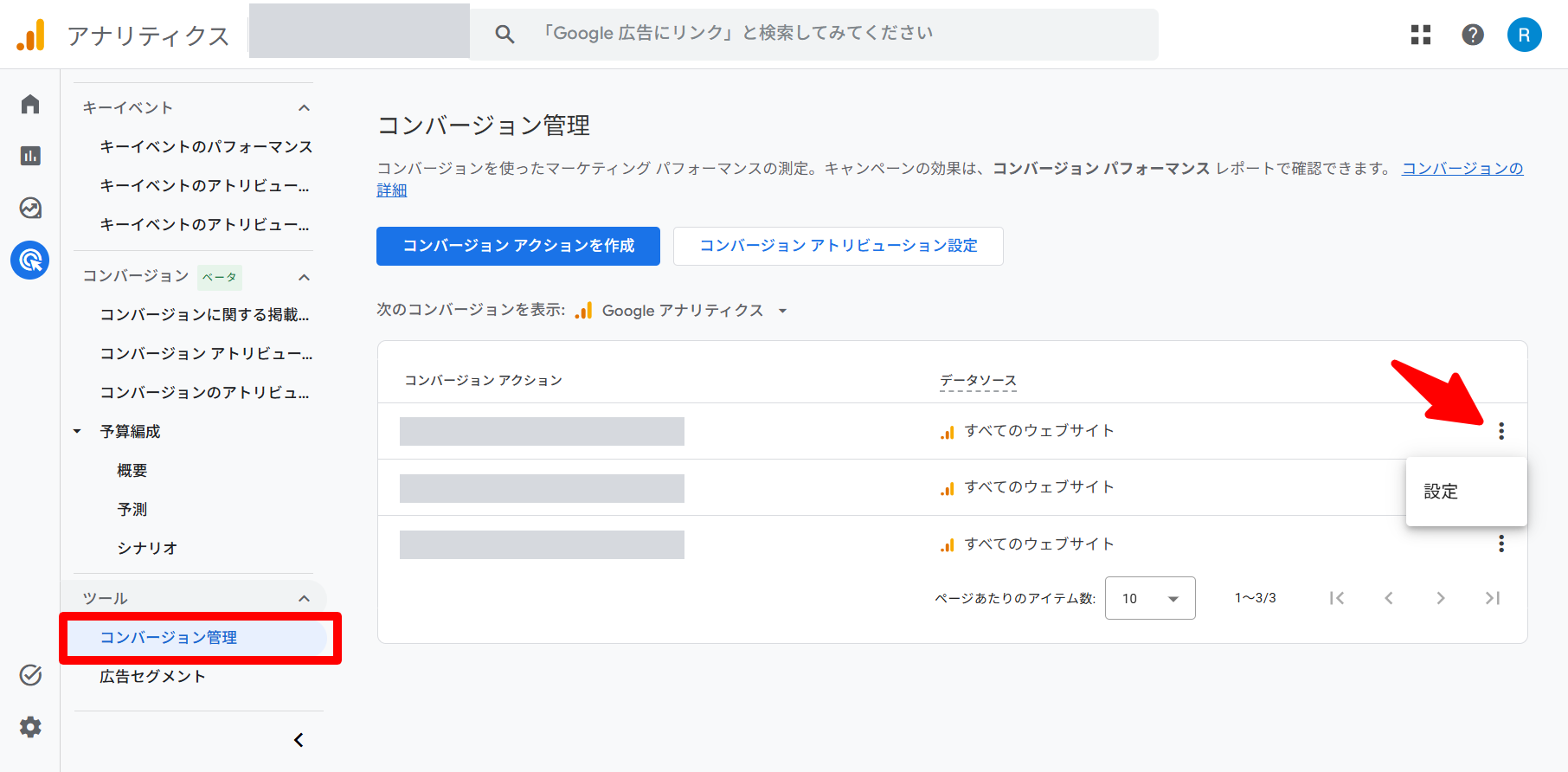Click コンバージョン アクションを作成 button
The height and width of the screenshot is (772, 1568).
tap(518, 246)
